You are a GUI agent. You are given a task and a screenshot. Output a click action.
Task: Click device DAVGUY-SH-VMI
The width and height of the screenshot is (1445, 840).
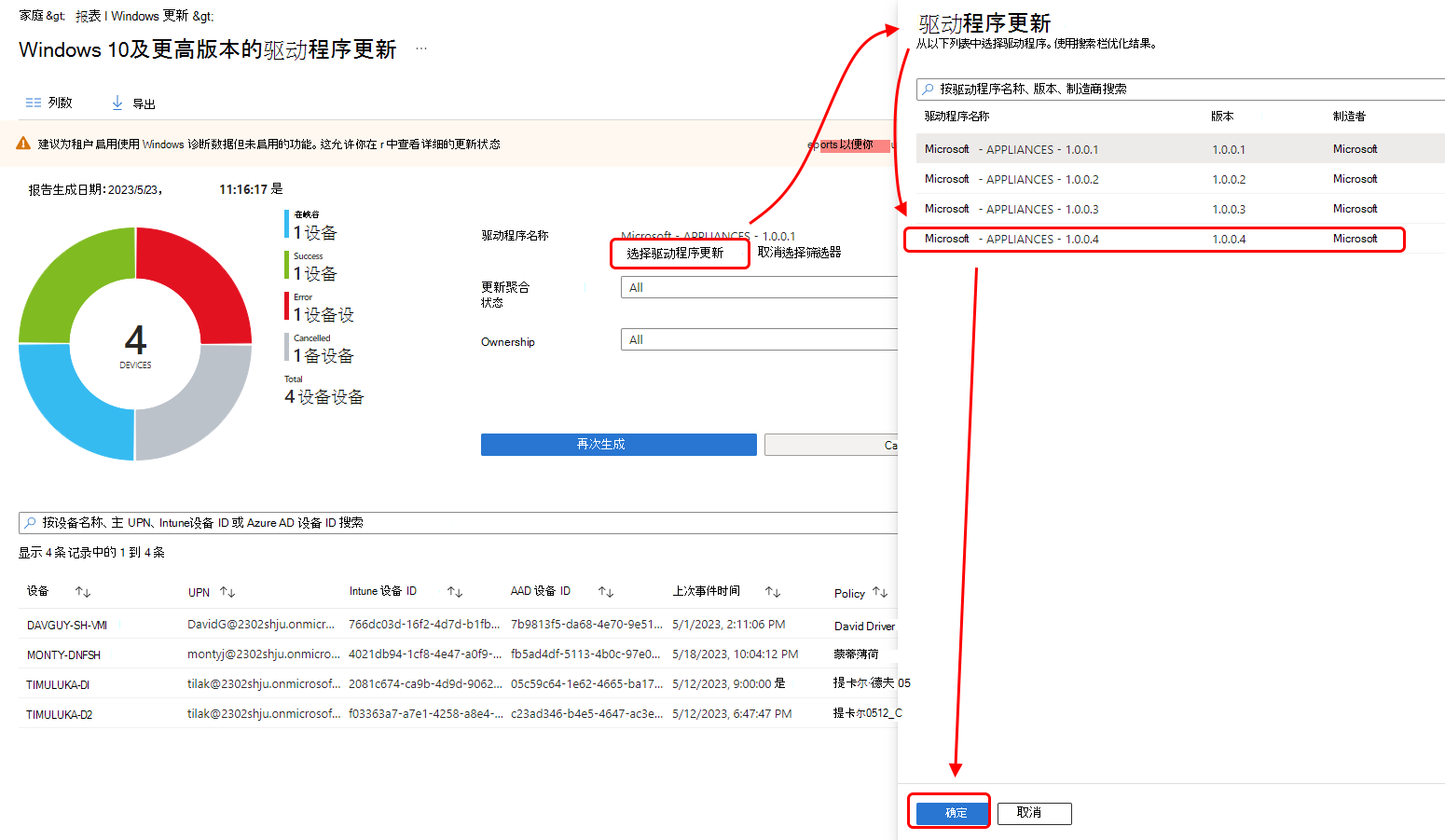(67, 626)
